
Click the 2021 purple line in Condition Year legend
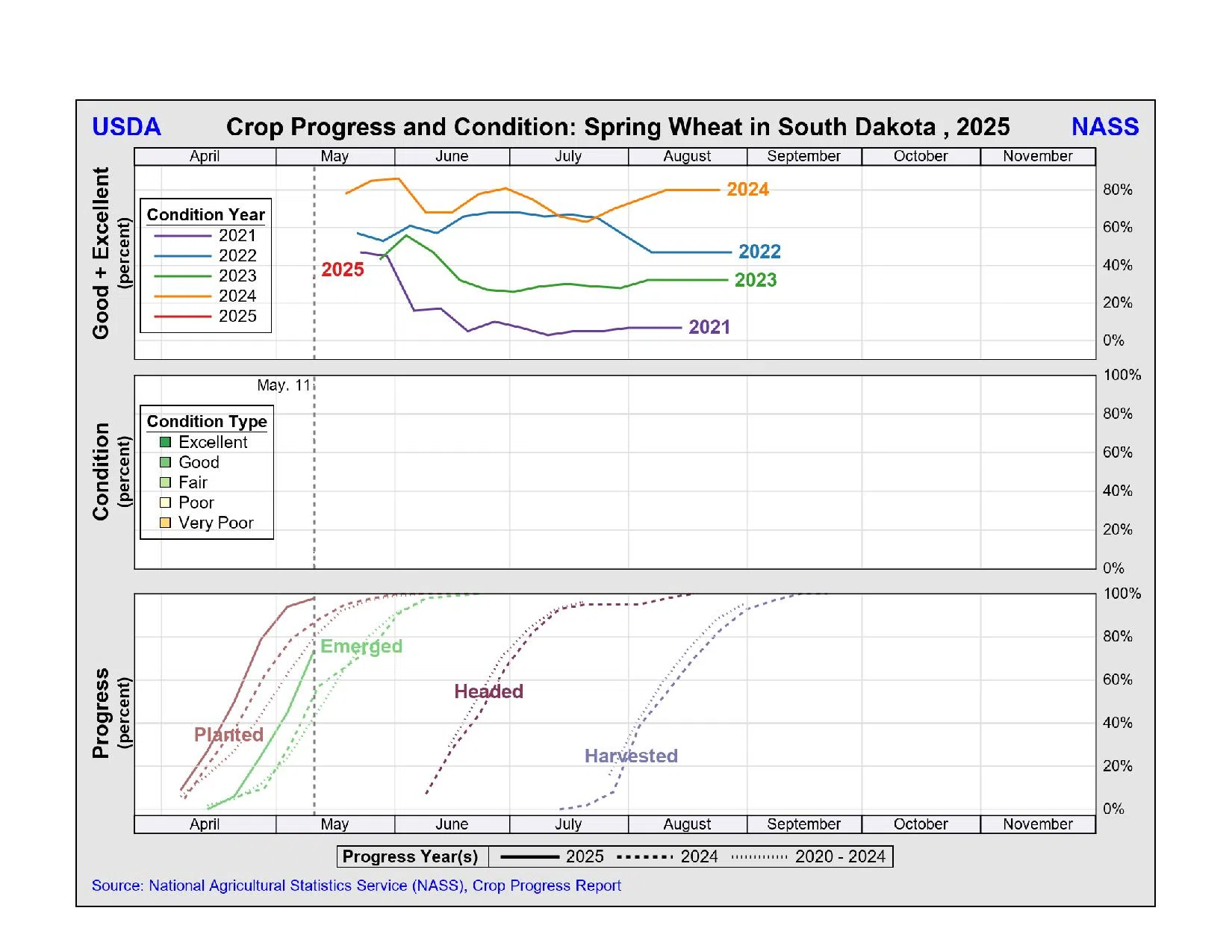183,236
